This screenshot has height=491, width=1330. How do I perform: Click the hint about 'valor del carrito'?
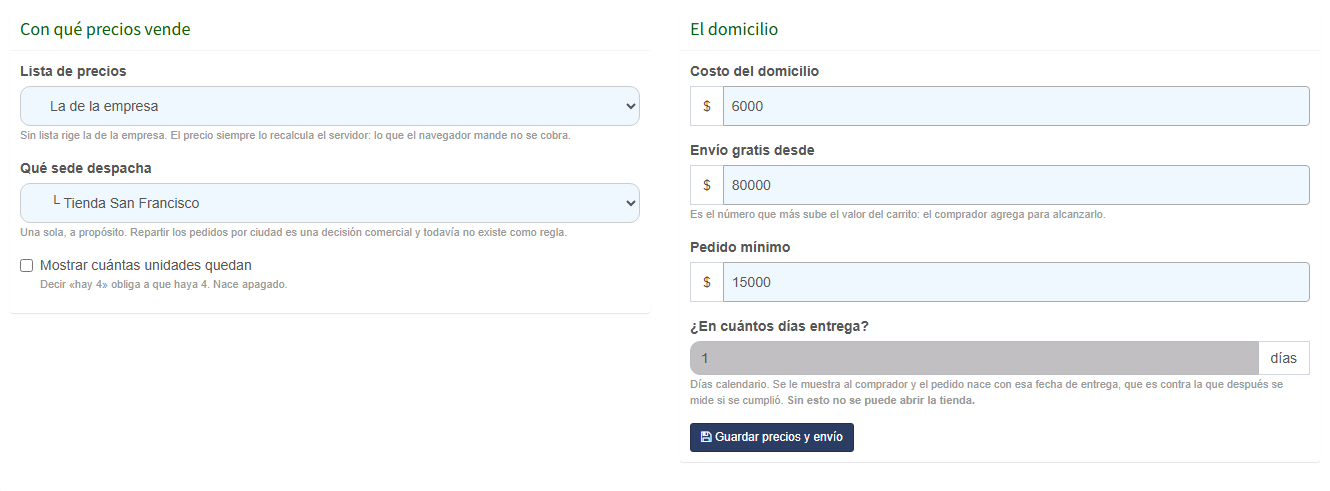[x=898, y=214]
